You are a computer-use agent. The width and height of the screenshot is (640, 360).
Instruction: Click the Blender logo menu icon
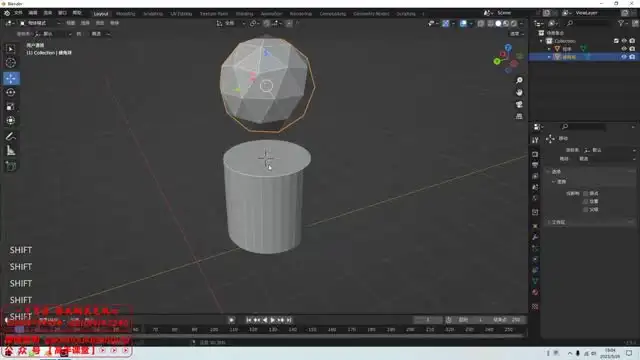pyautogui.click(x=7, y=13)
